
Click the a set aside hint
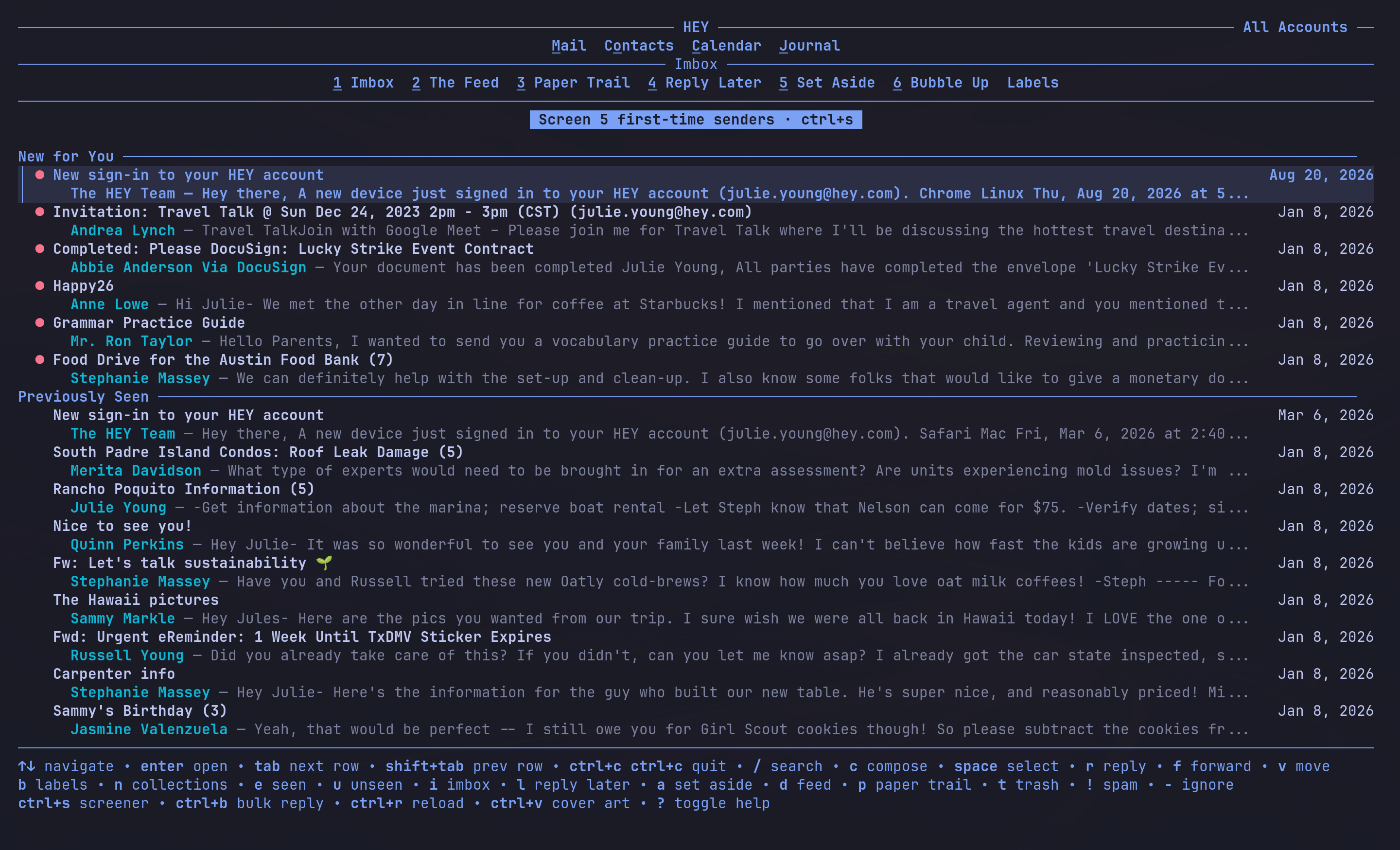(x=704, y=785)
